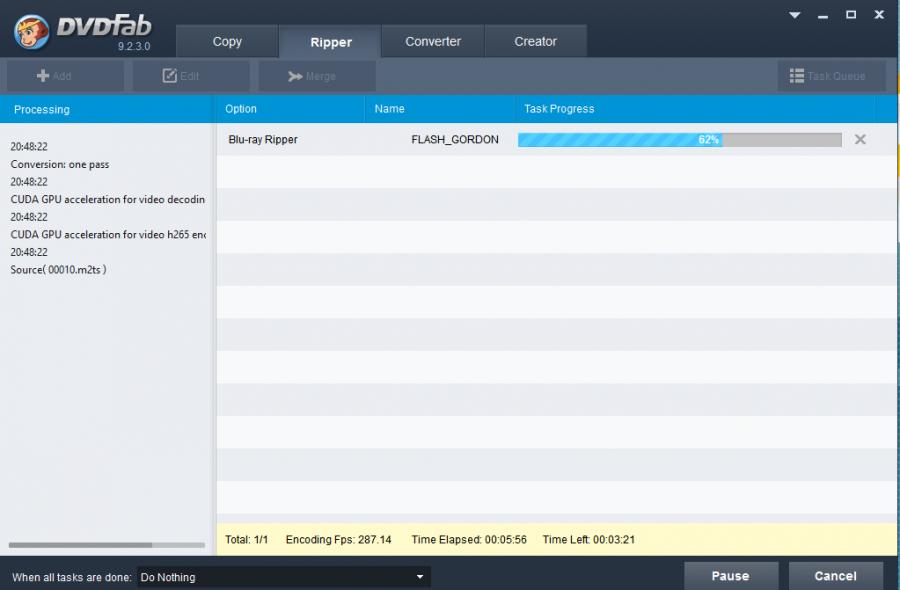Click the 'Time Left: 00:03:21' status
Viewport: 900px width, 590px height.
pyautogui.click(x=589, y=539)
